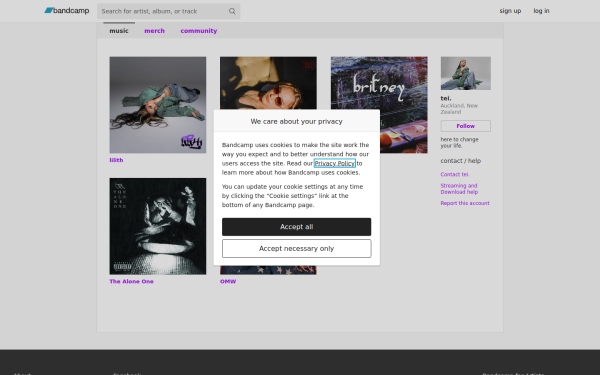Image resolution: width=600 pixels, height=375 pixels.
Task: Click Report this account link
Action: (x=465, y=203)
